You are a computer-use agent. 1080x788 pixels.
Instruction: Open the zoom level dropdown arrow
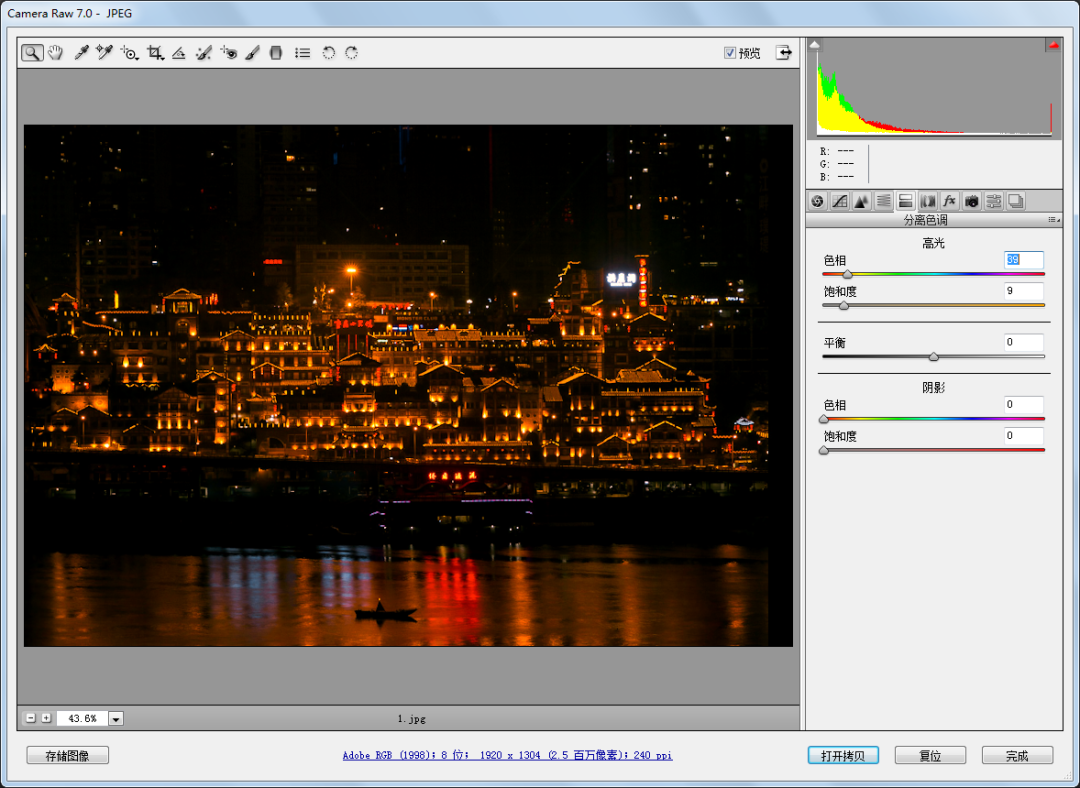tap(116, 718)
